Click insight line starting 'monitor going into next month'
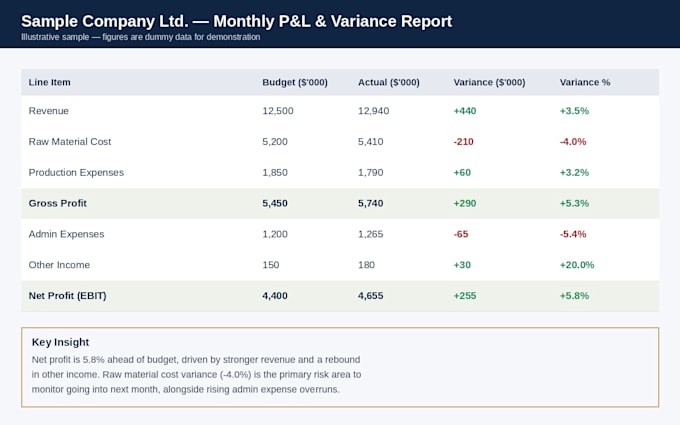The width and height of the screenshot is (680, 425). 186,389
